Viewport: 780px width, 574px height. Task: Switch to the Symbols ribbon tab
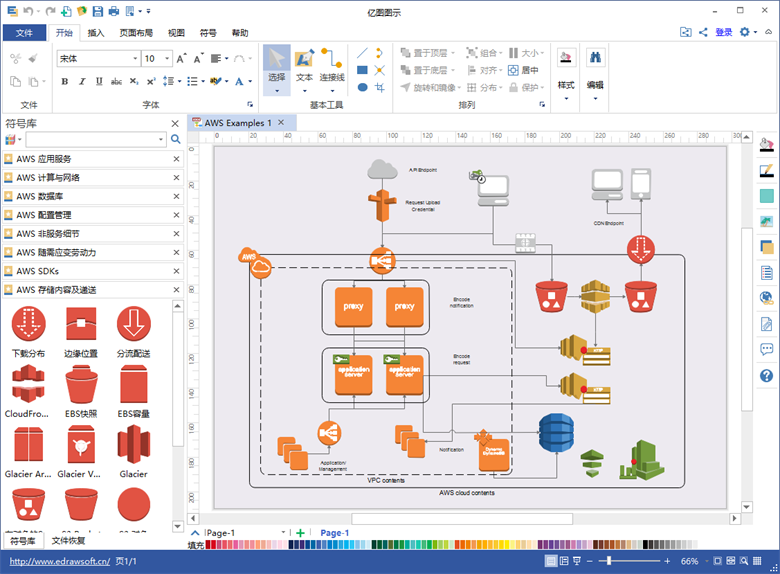[208, 33]
